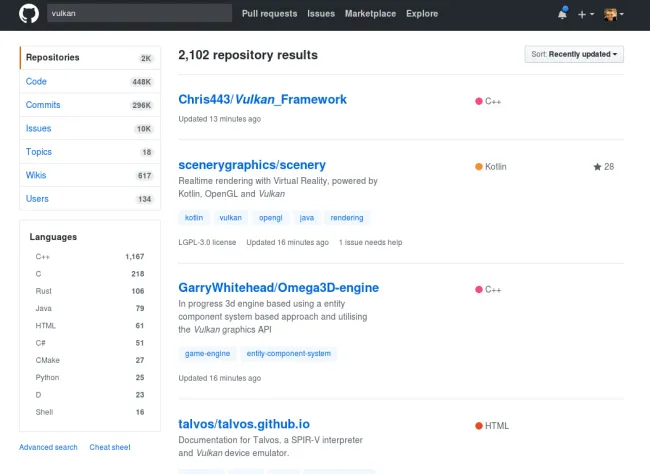Show Topics search results
The image size is (650, 474).
(x=90, y=152)
